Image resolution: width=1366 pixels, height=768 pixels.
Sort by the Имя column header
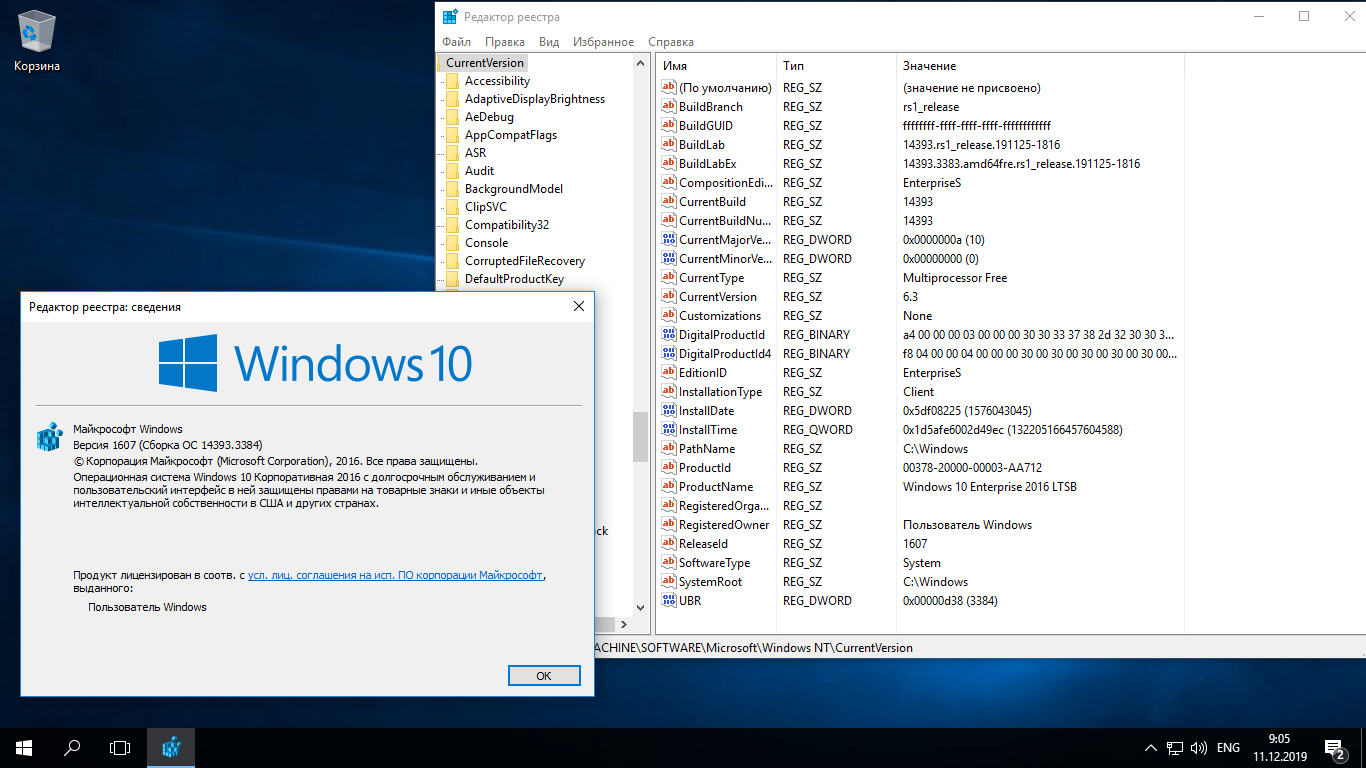coord(716,65)
